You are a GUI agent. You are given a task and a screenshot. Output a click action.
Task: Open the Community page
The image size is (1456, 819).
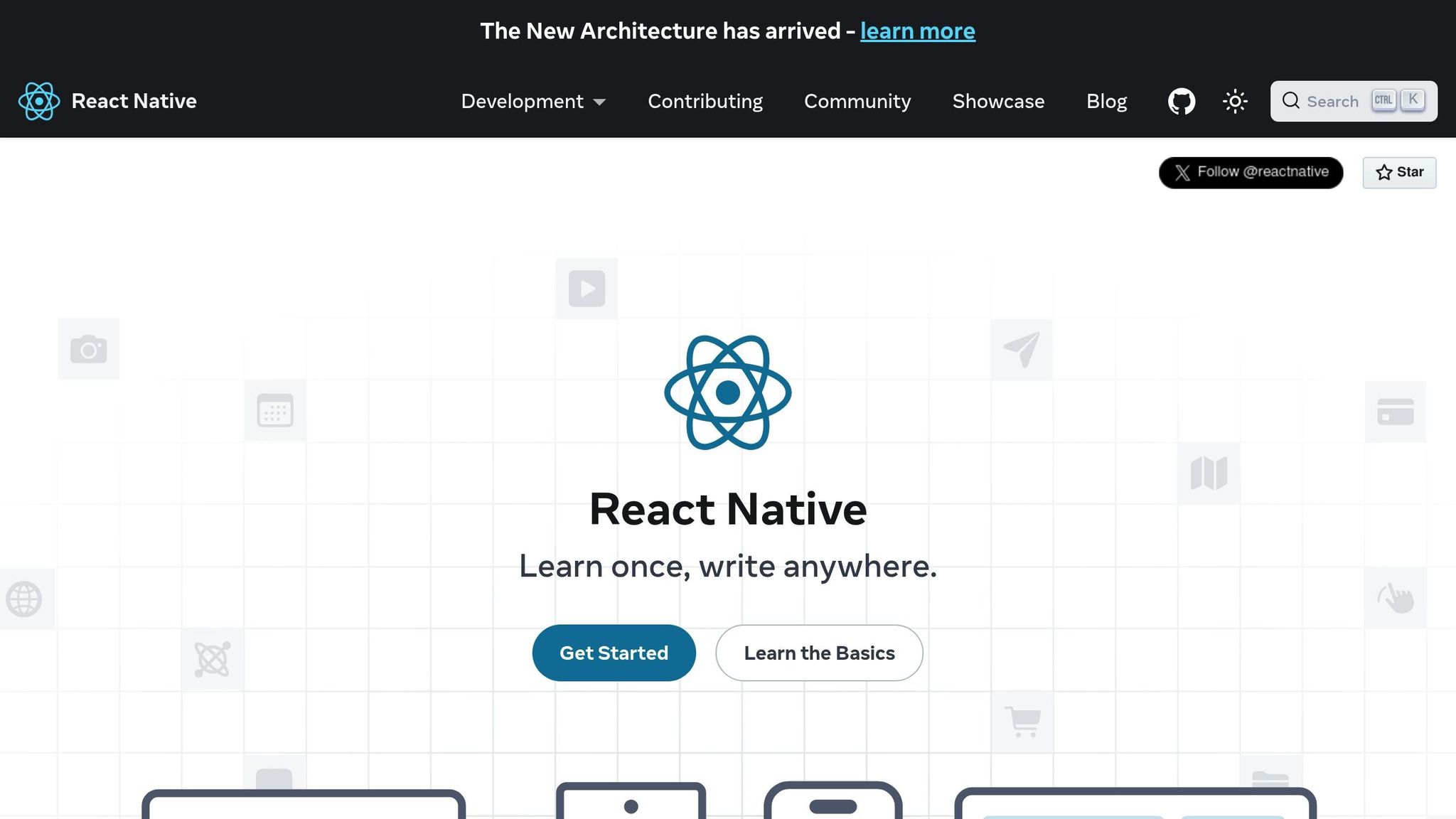(x=857, y=101)
